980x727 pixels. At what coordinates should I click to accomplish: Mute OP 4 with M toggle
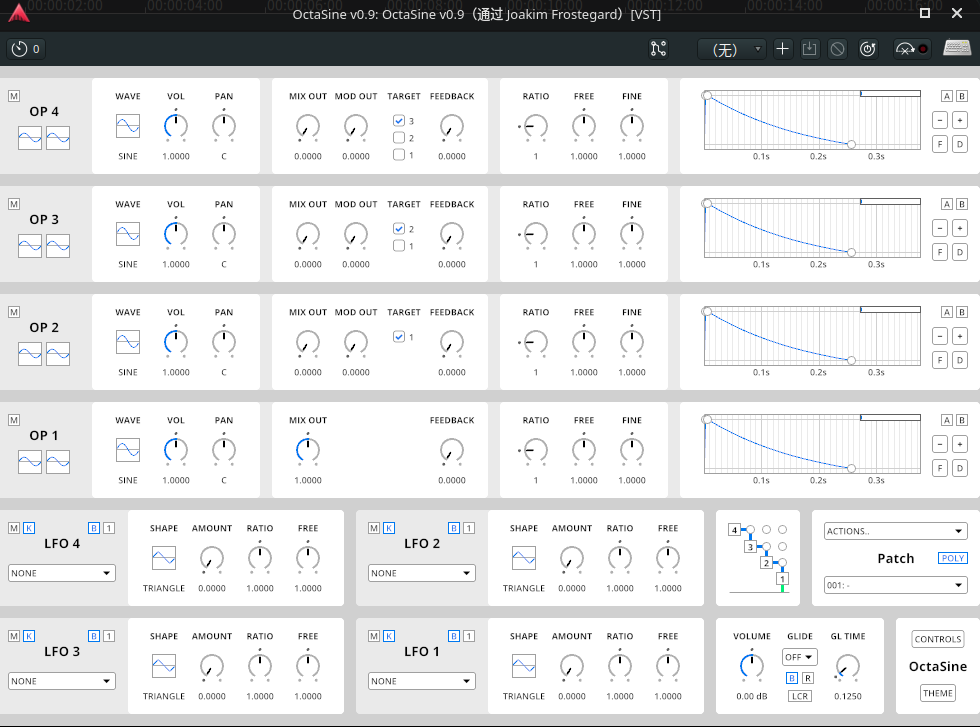(14, 96)
